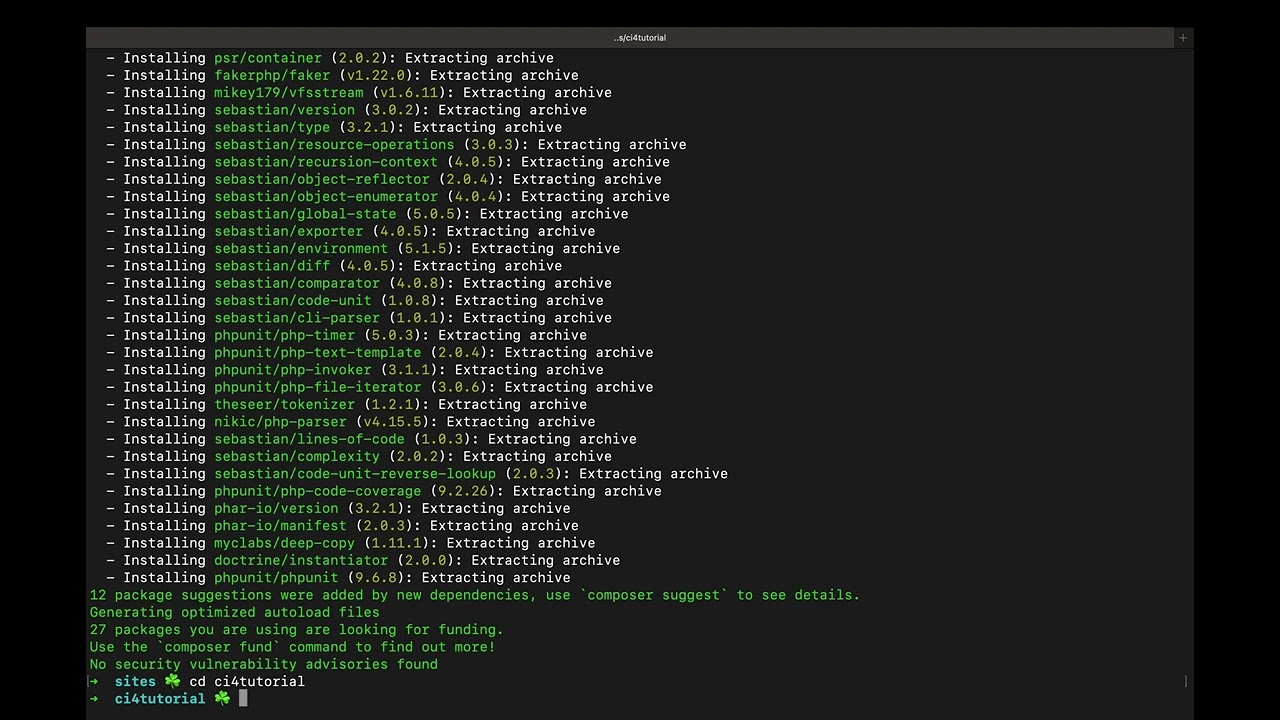The height and width of the screenshot is (720, 1280).
Task: Click the 'sites' prompt directory name
Action: [x=135, y=682]
